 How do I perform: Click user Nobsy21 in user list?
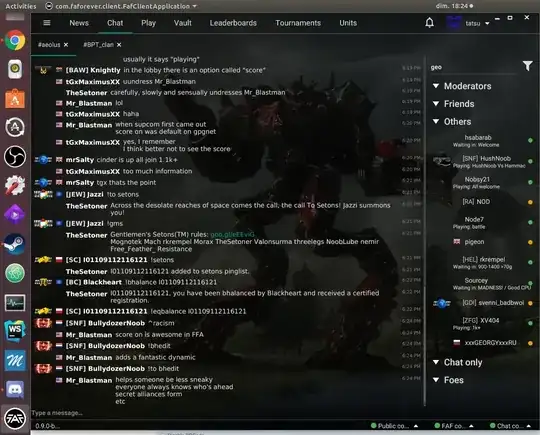pyautogui.click(x=477, y=179)
